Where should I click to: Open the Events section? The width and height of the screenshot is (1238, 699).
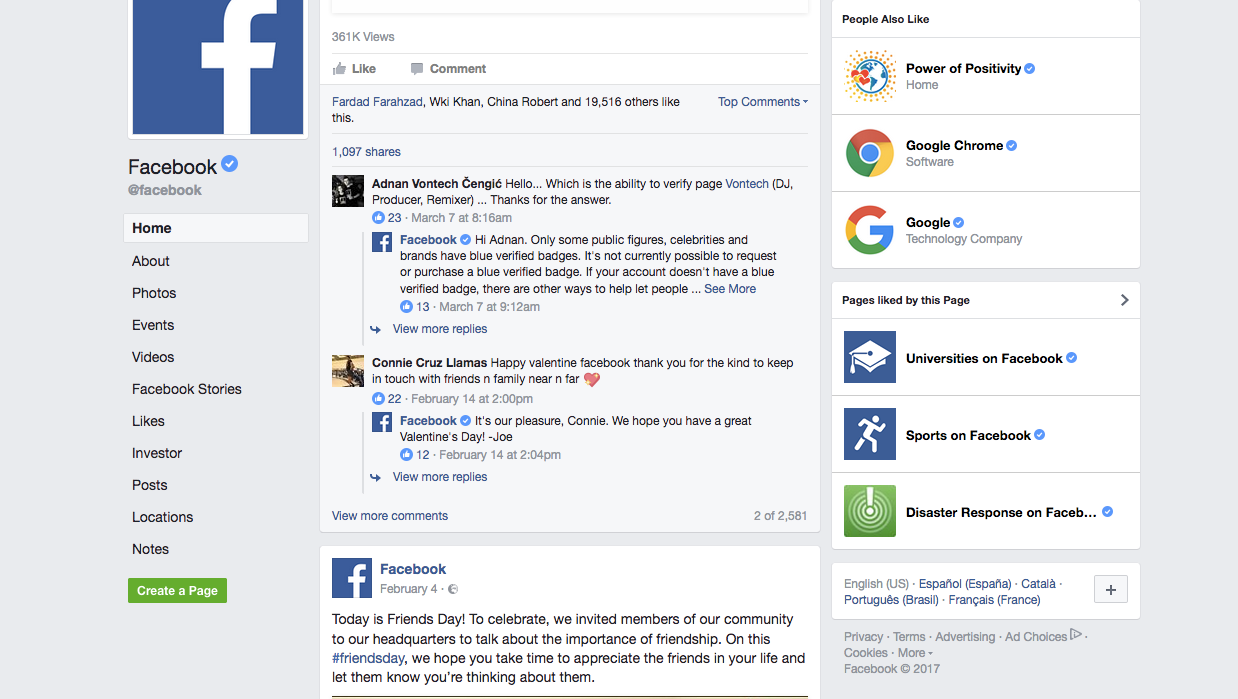pos(153,325)
